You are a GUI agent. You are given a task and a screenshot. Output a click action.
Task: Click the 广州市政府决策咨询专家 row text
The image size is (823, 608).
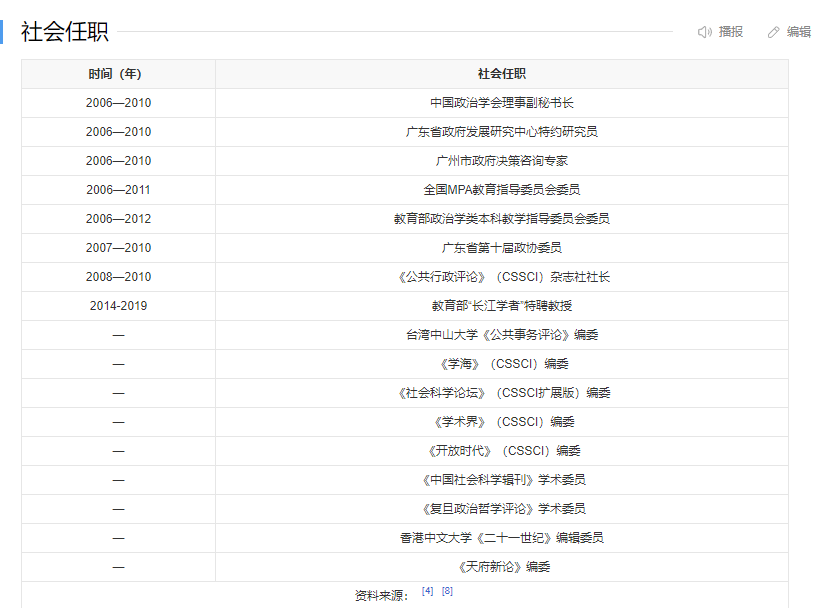[x=501, y=161]
